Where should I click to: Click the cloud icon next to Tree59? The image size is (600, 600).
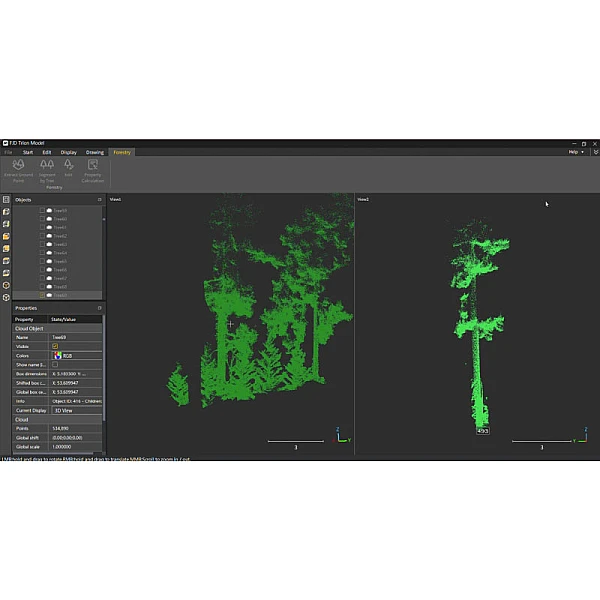tap(49, 211)
